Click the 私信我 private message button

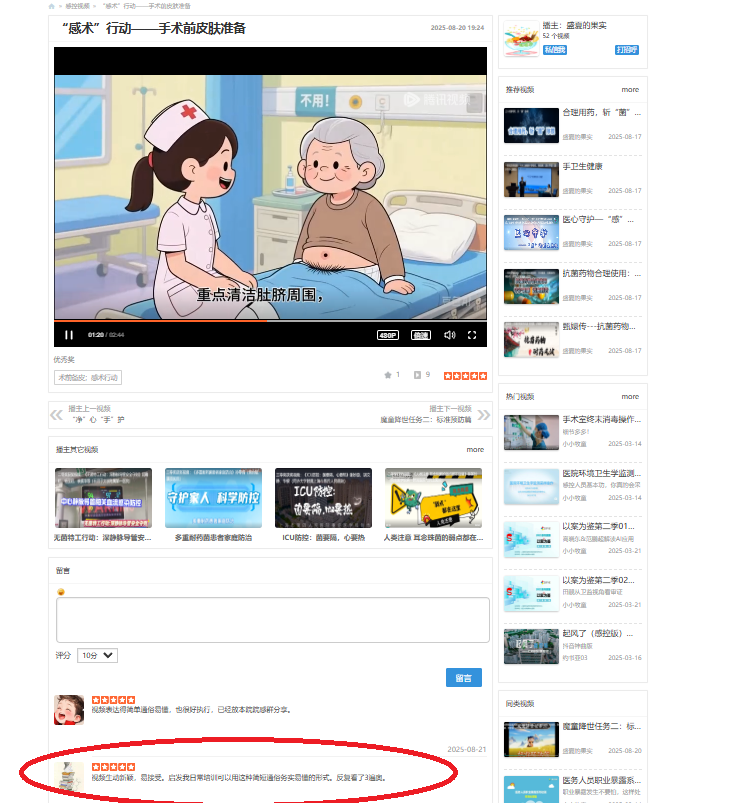click(x=555, y=49)
